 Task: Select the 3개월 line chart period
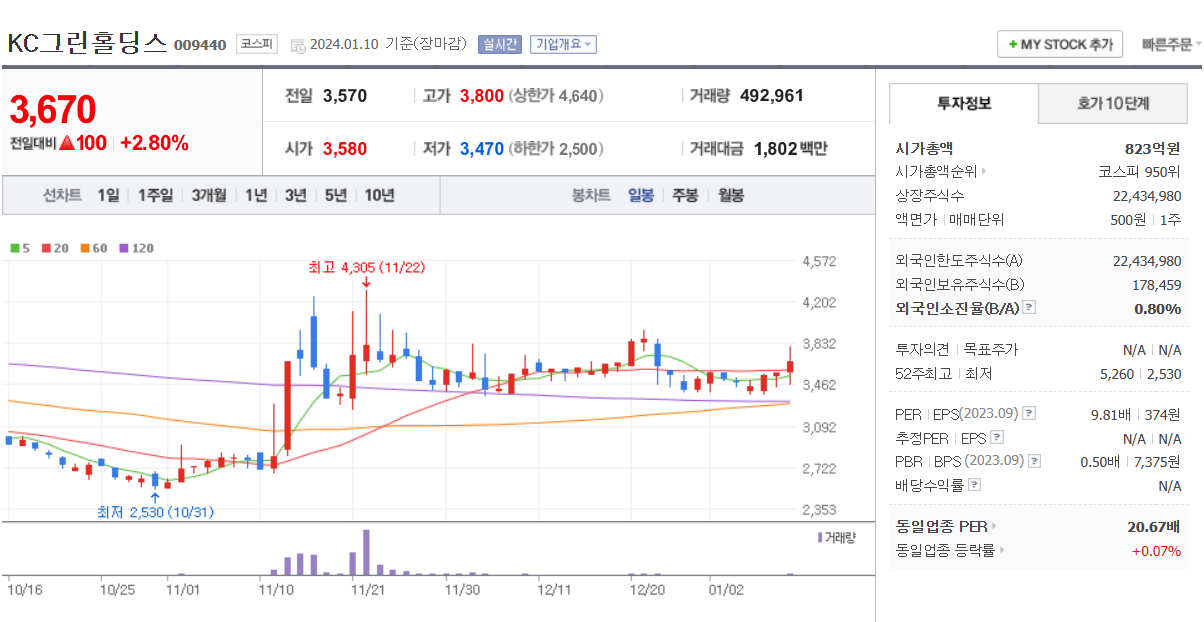coord(209,195)
